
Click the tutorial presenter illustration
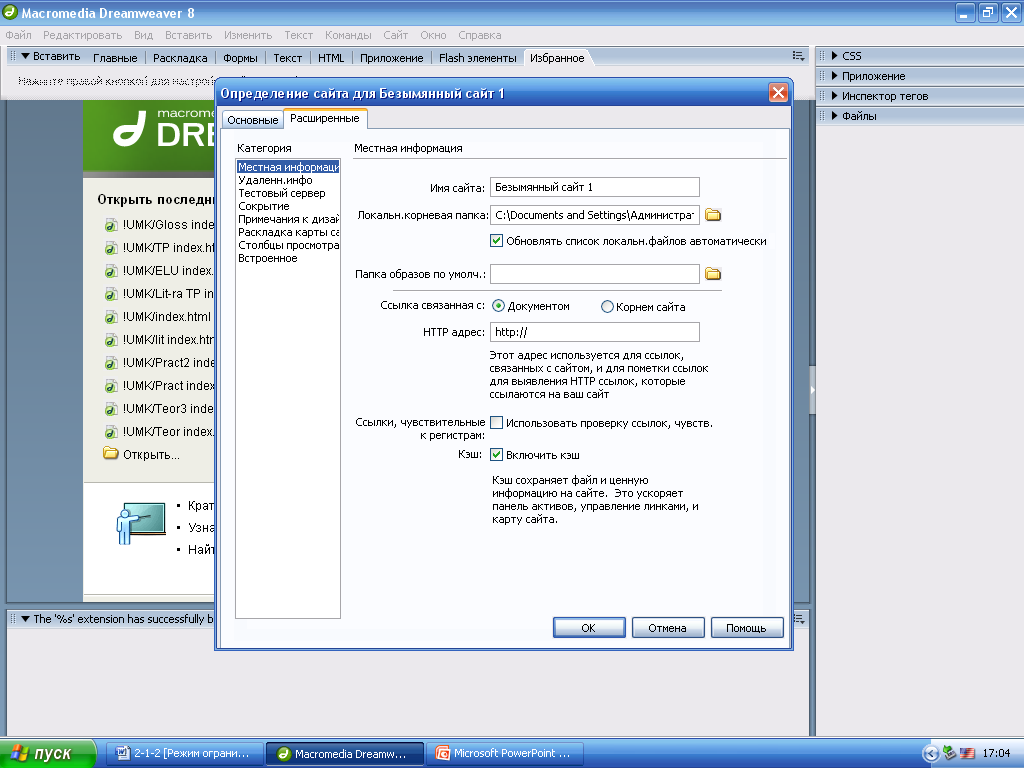point(140,524)
